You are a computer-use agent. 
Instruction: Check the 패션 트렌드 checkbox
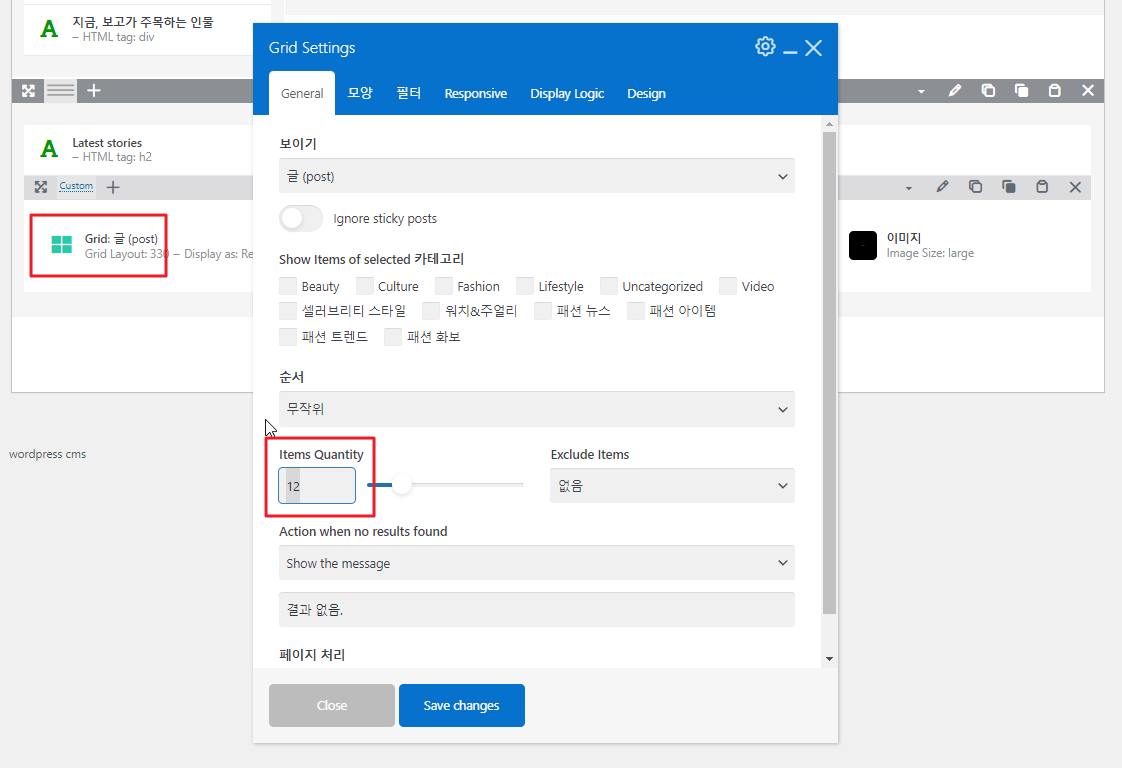(x=288, y=336)
